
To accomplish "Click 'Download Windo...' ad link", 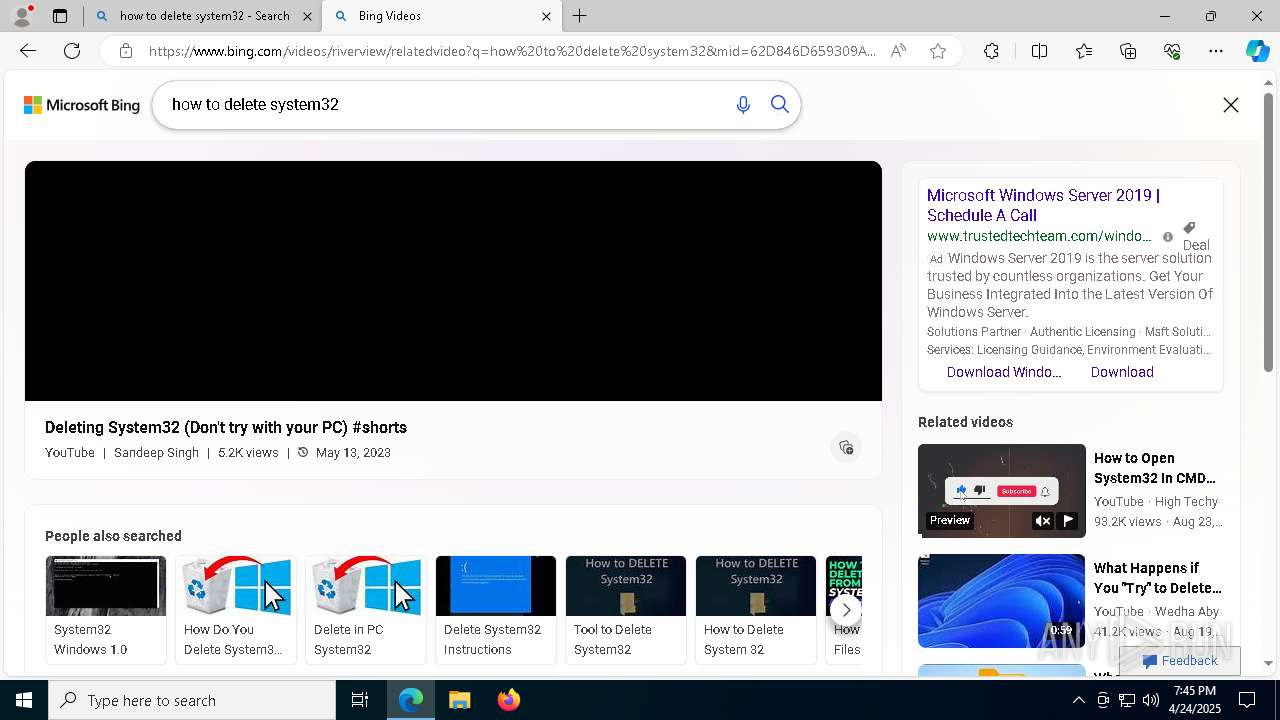I will tap(1004, 372).
